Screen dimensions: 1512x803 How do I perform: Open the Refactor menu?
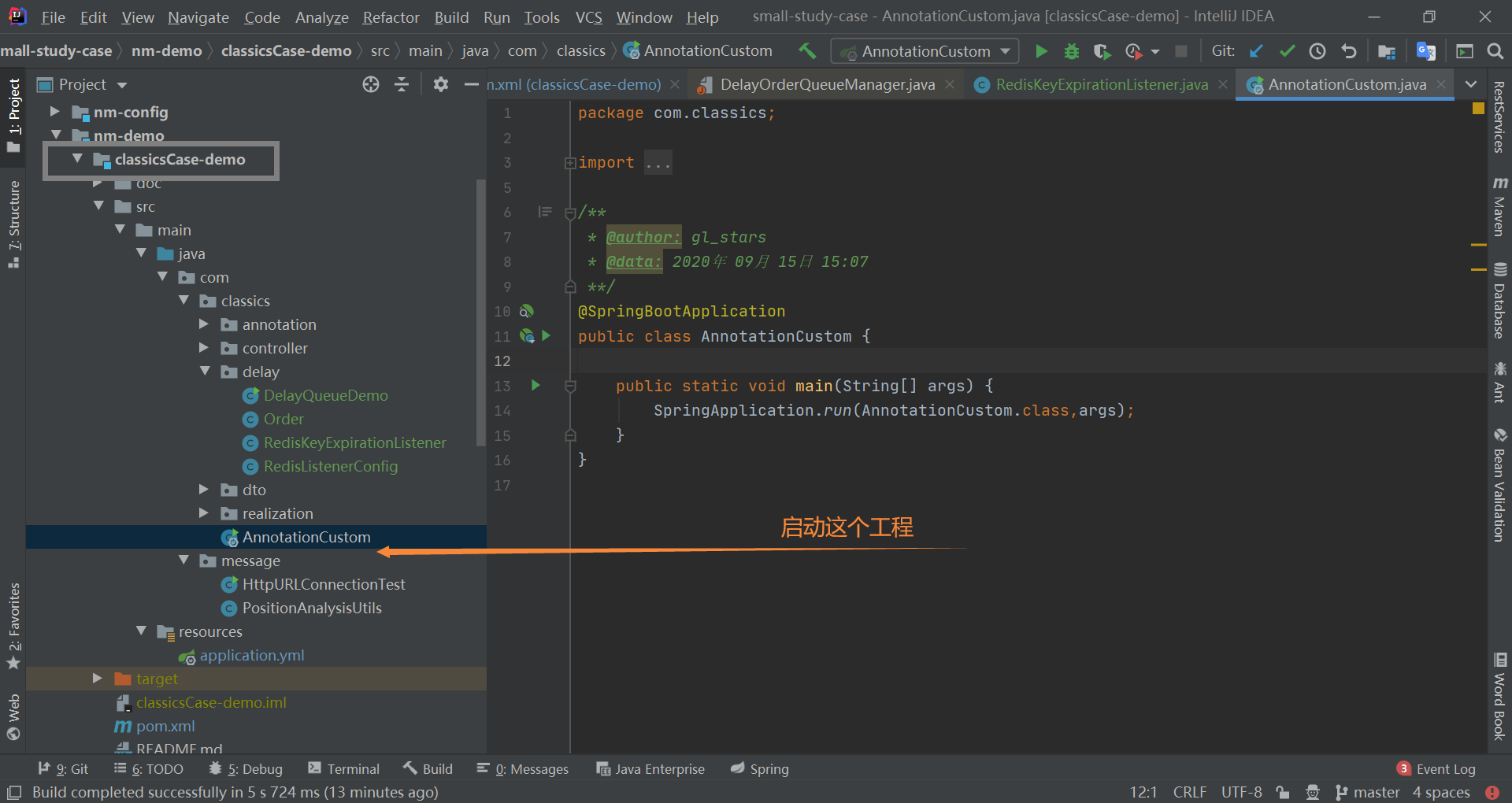391,17
